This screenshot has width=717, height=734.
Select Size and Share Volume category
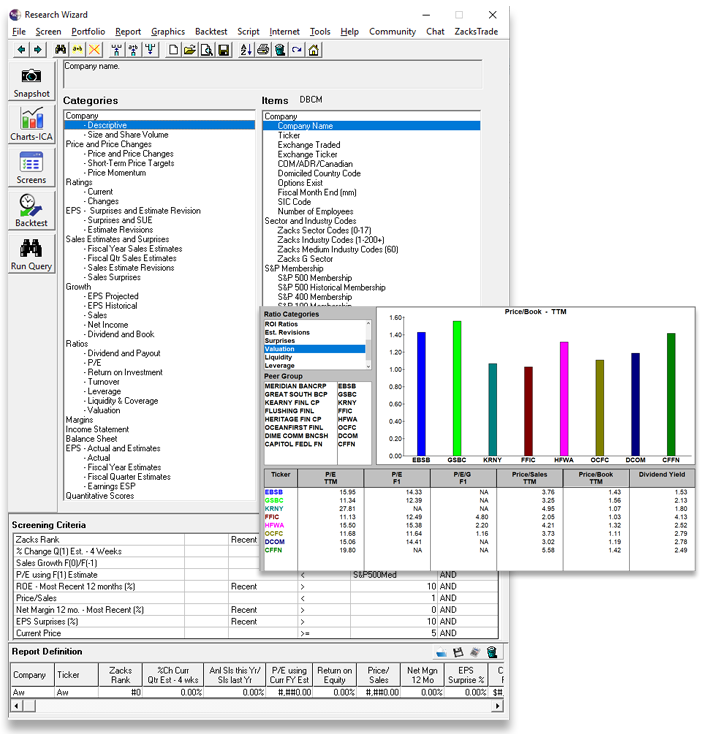tap(128, 135)
